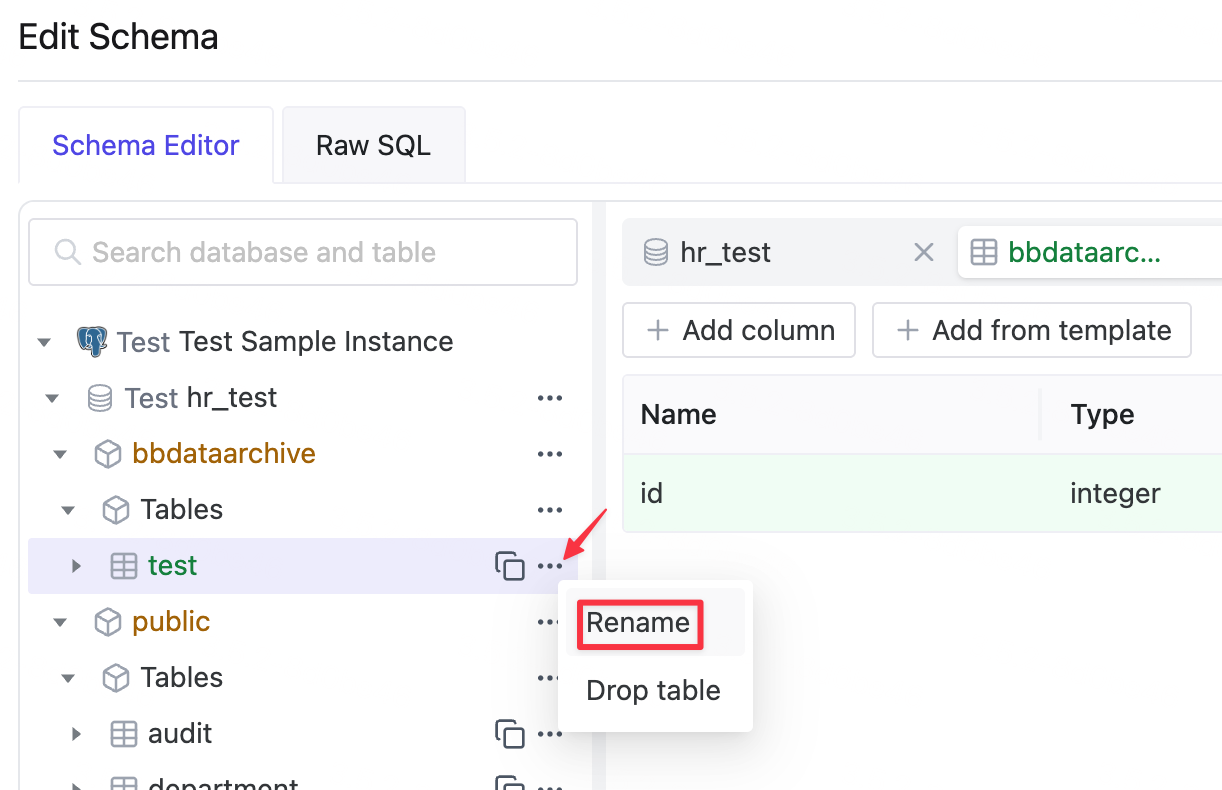Collapse the Test Sample Instance node
Image resolution: width=1222 pixels, height=790 pixels.
(44, 342)
